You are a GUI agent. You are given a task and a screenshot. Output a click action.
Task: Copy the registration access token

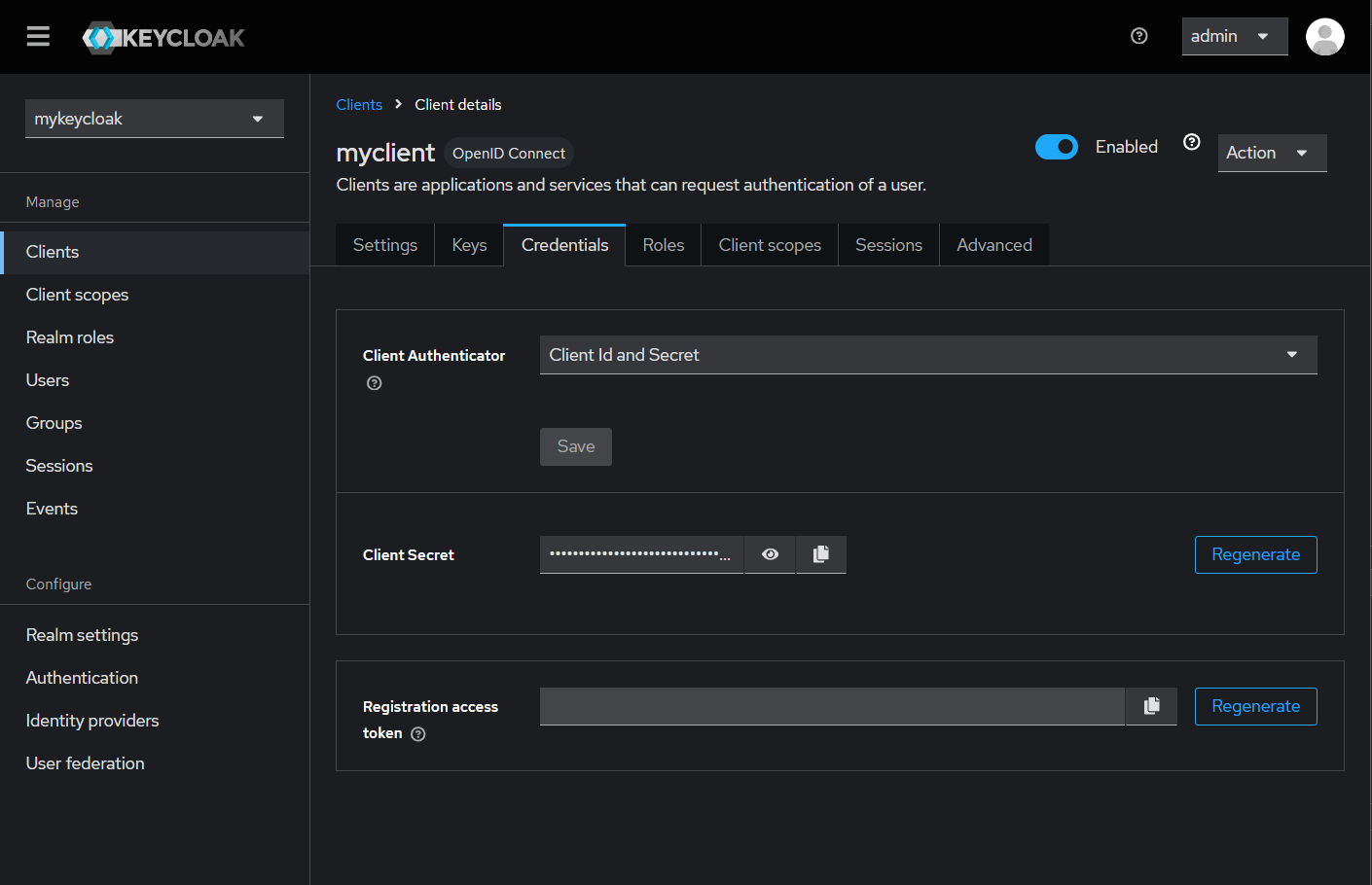(1152, 706)
